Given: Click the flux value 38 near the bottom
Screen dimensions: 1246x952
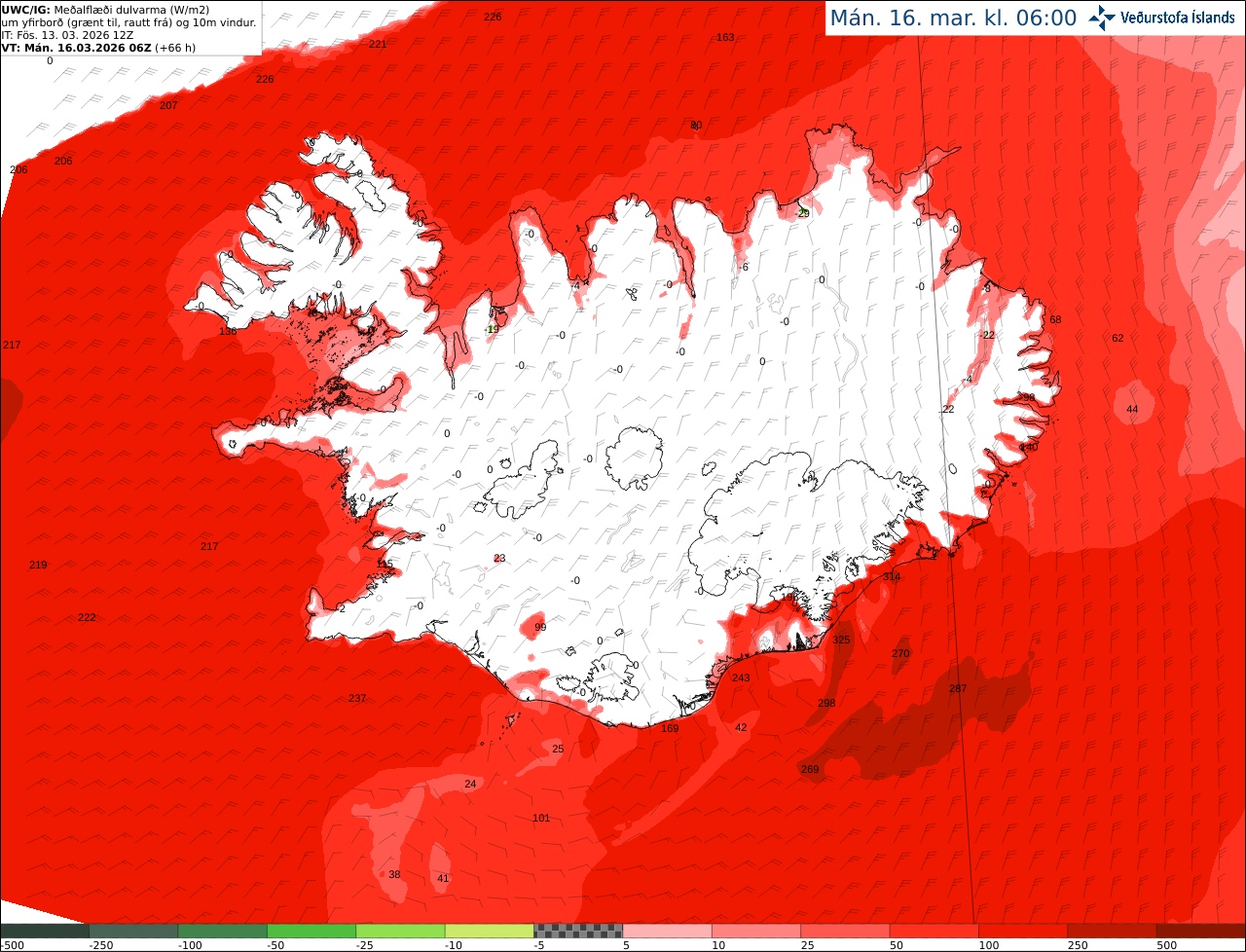Looking at the screenshot, I should [394, 874].
